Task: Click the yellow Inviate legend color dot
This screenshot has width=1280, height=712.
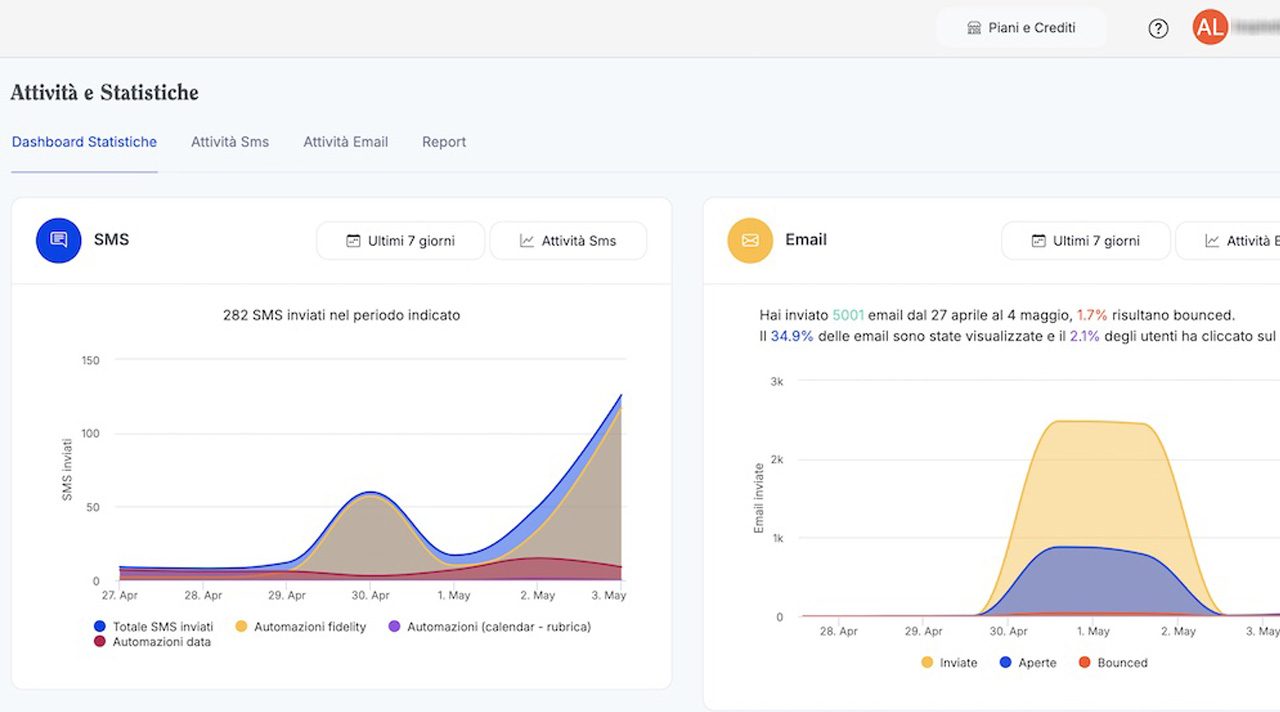Action: point(927,663)
